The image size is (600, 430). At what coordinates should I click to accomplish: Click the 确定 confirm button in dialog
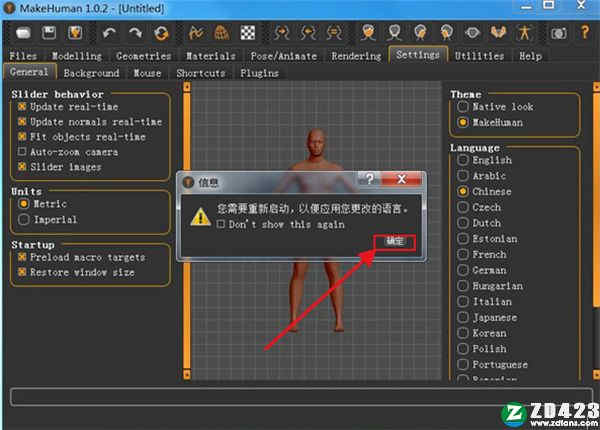pos(394,241)
